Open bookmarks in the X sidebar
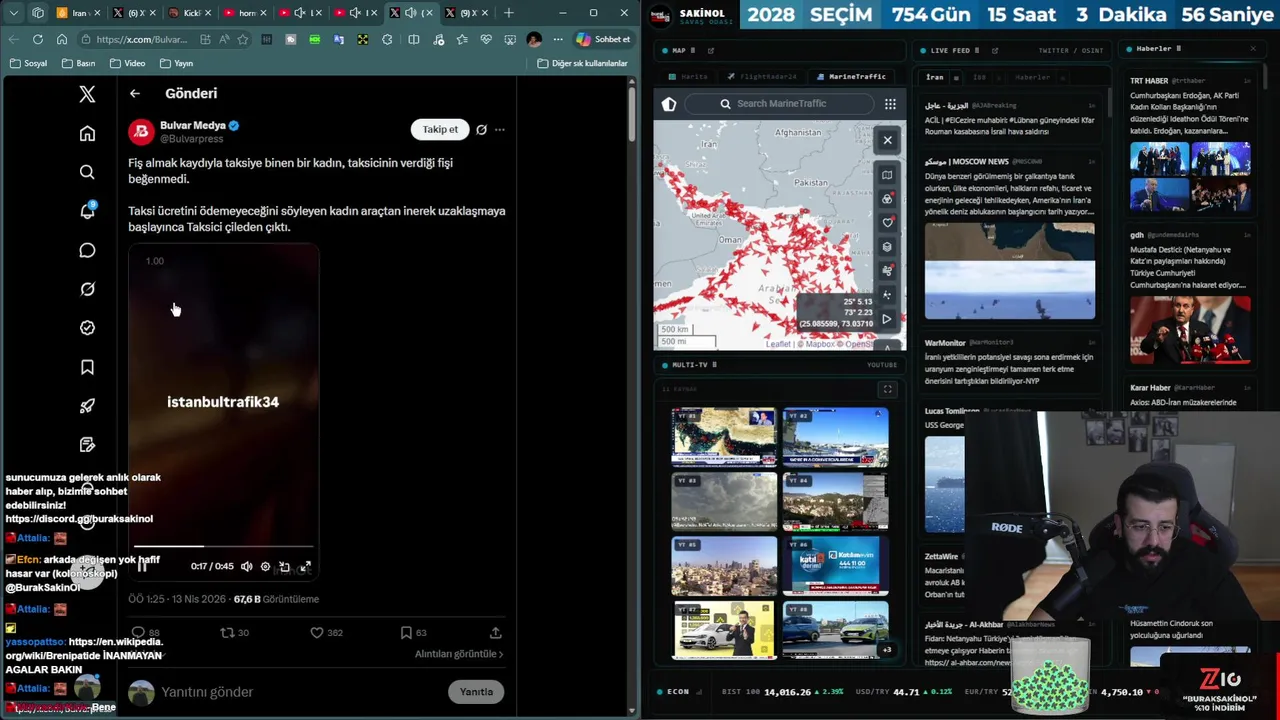Viewport: 1280px width, 720px height. 87,367
